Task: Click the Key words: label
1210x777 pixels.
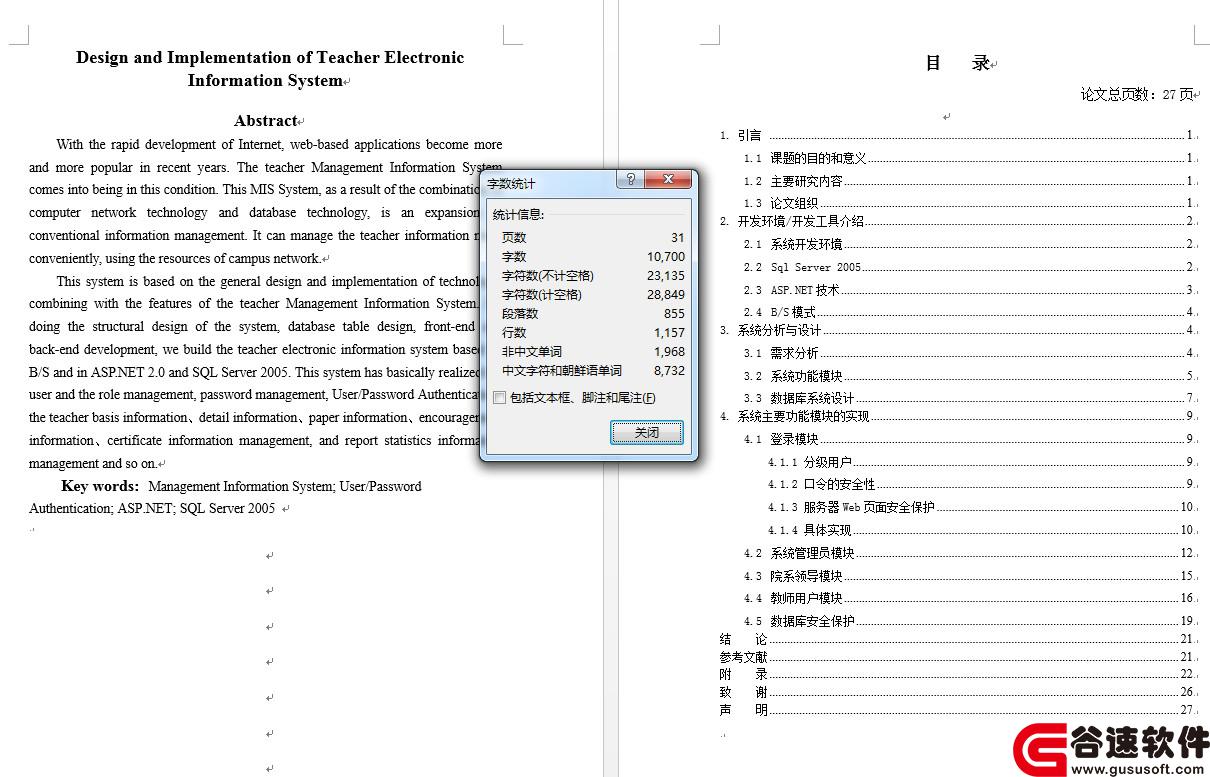Action: click(100, 486)
